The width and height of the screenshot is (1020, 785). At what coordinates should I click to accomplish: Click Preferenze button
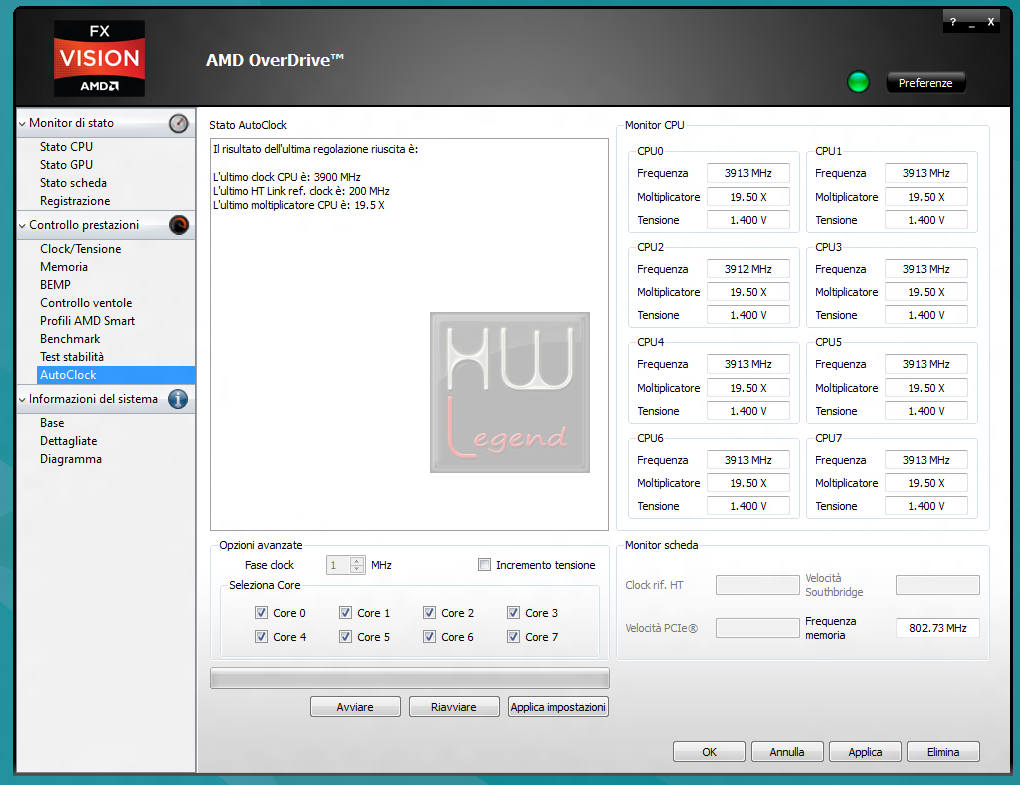(x=925, y=83)
